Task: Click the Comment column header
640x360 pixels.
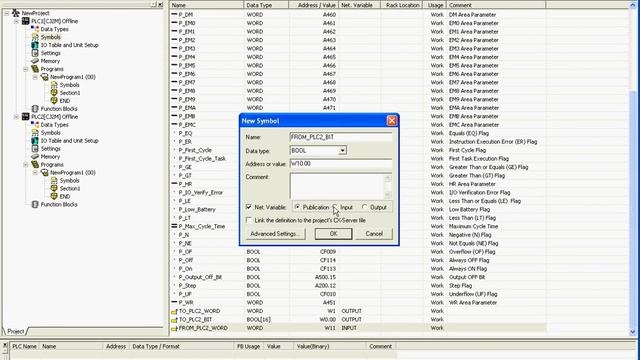Action: (496, 5)
